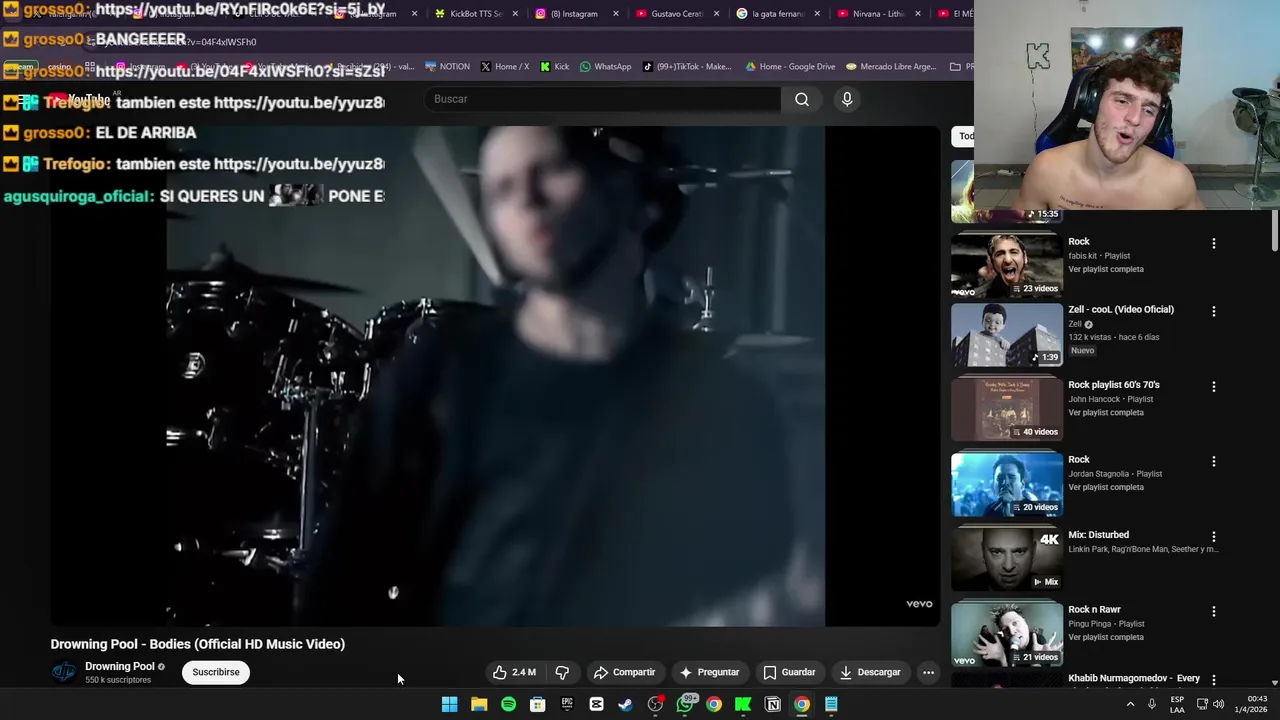This screenshot has width=1280, height=720.
Task: Click Ver playlist completa under John Hancock
Action: point(1106,412)
